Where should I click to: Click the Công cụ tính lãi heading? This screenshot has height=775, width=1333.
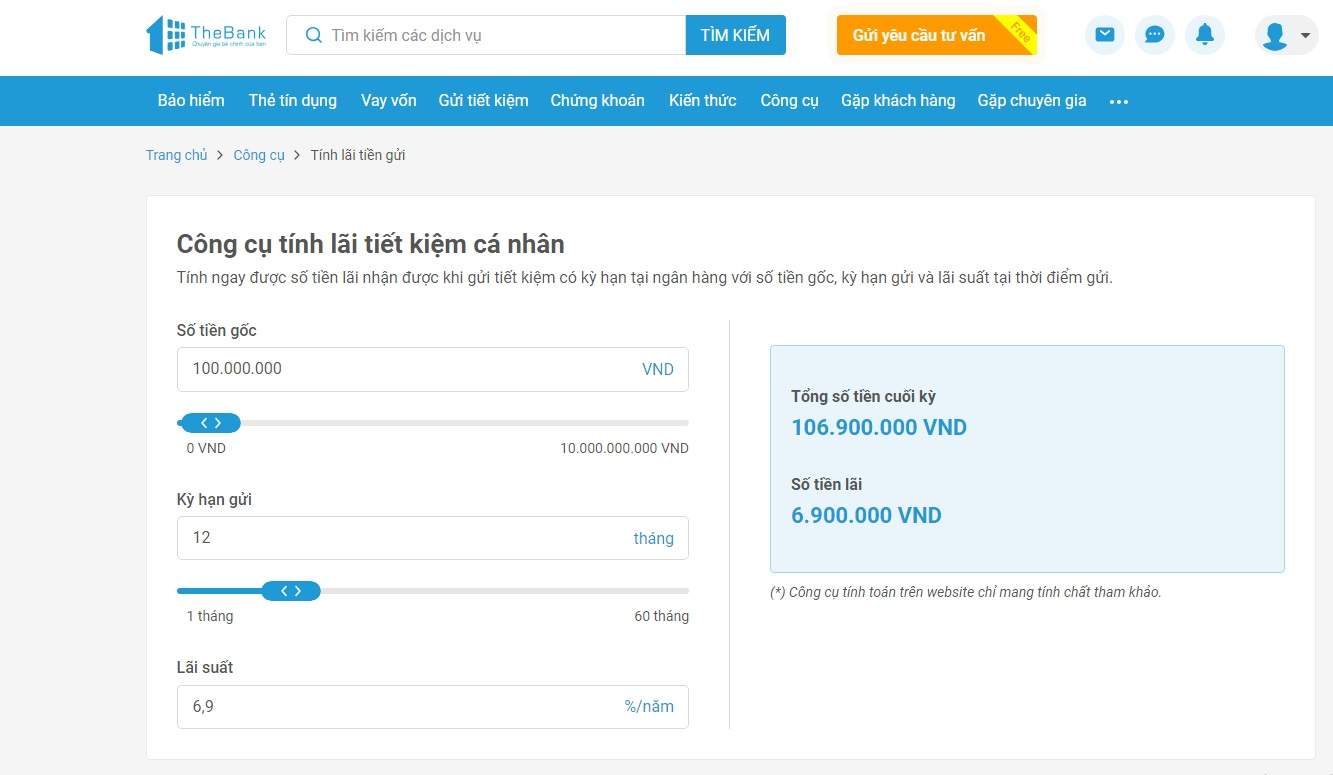point(371,244)
